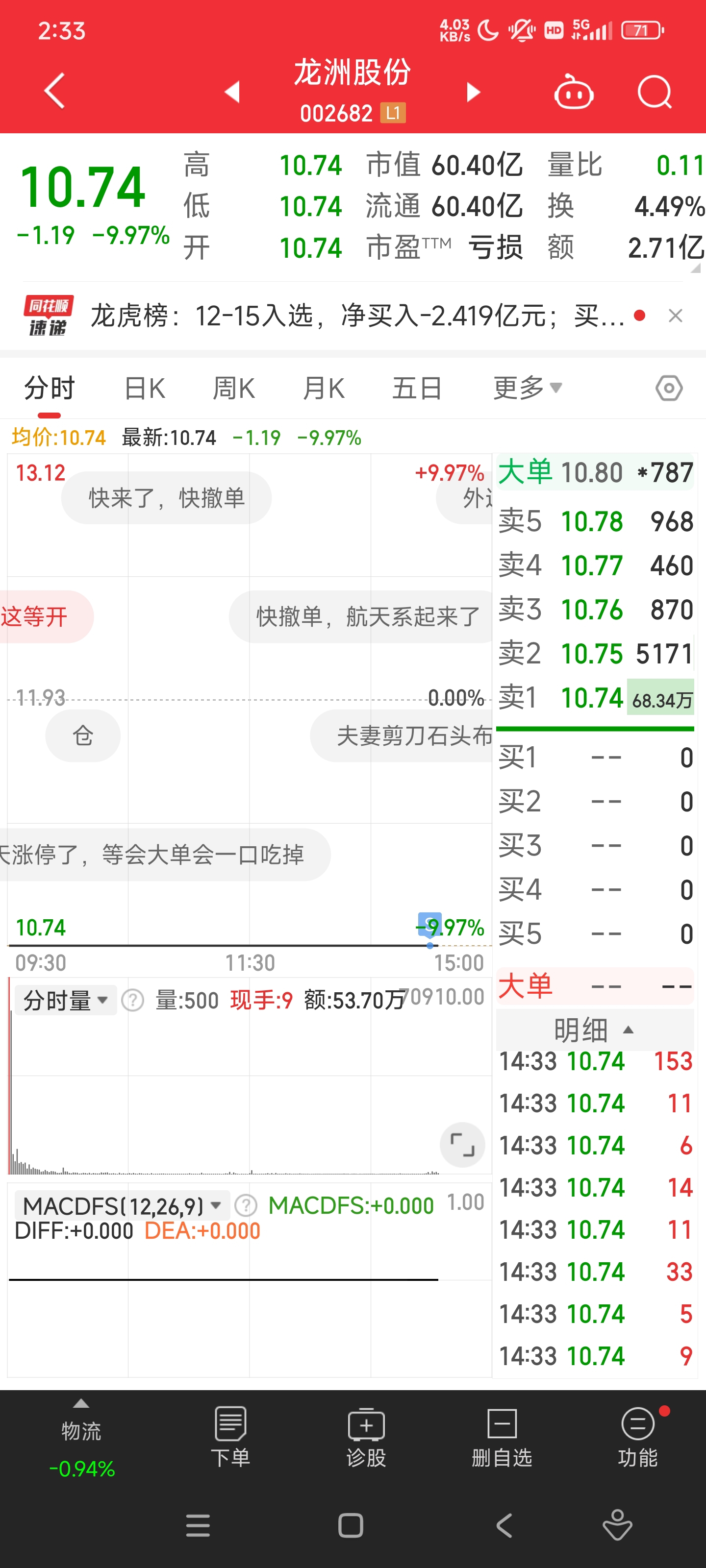The width and height of the screenshot is (706, 1568).
Task: Tap the red 大单 buy row
Action: 595,986
